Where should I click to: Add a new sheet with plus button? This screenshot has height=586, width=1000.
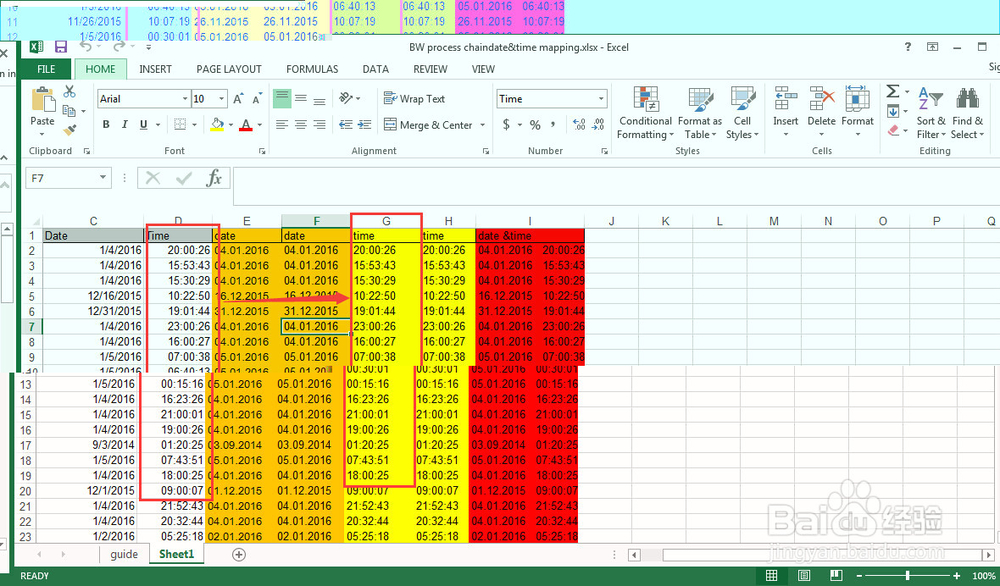[x=239, y=554]
